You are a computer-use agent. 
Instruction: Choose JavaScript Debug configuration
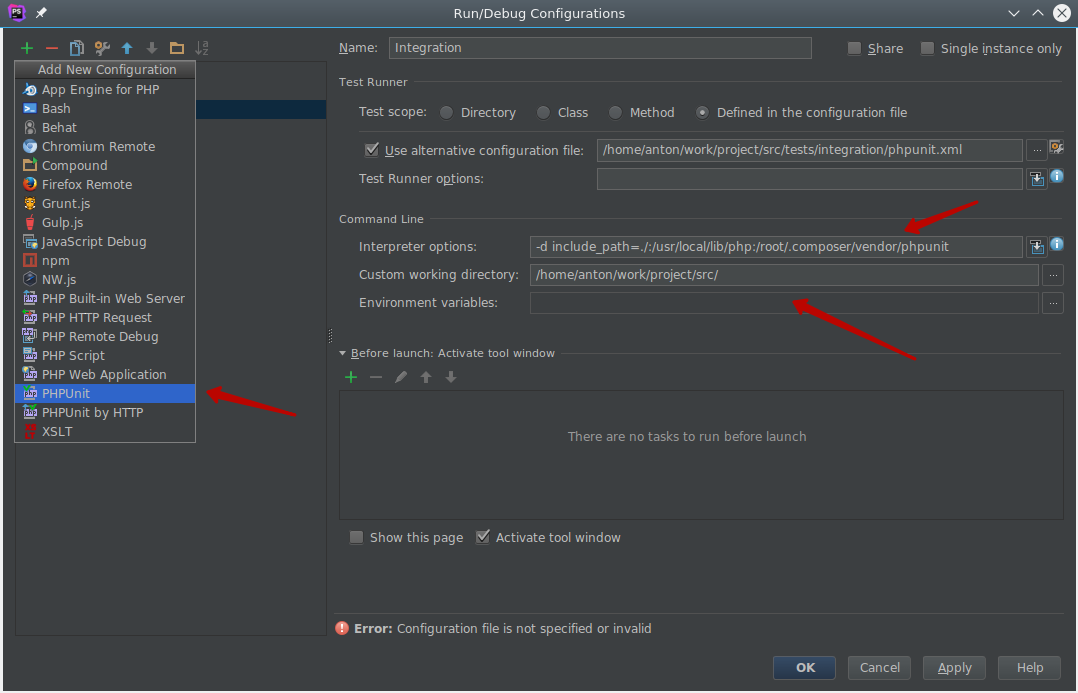pyautogui.click(x=105, y=241)
